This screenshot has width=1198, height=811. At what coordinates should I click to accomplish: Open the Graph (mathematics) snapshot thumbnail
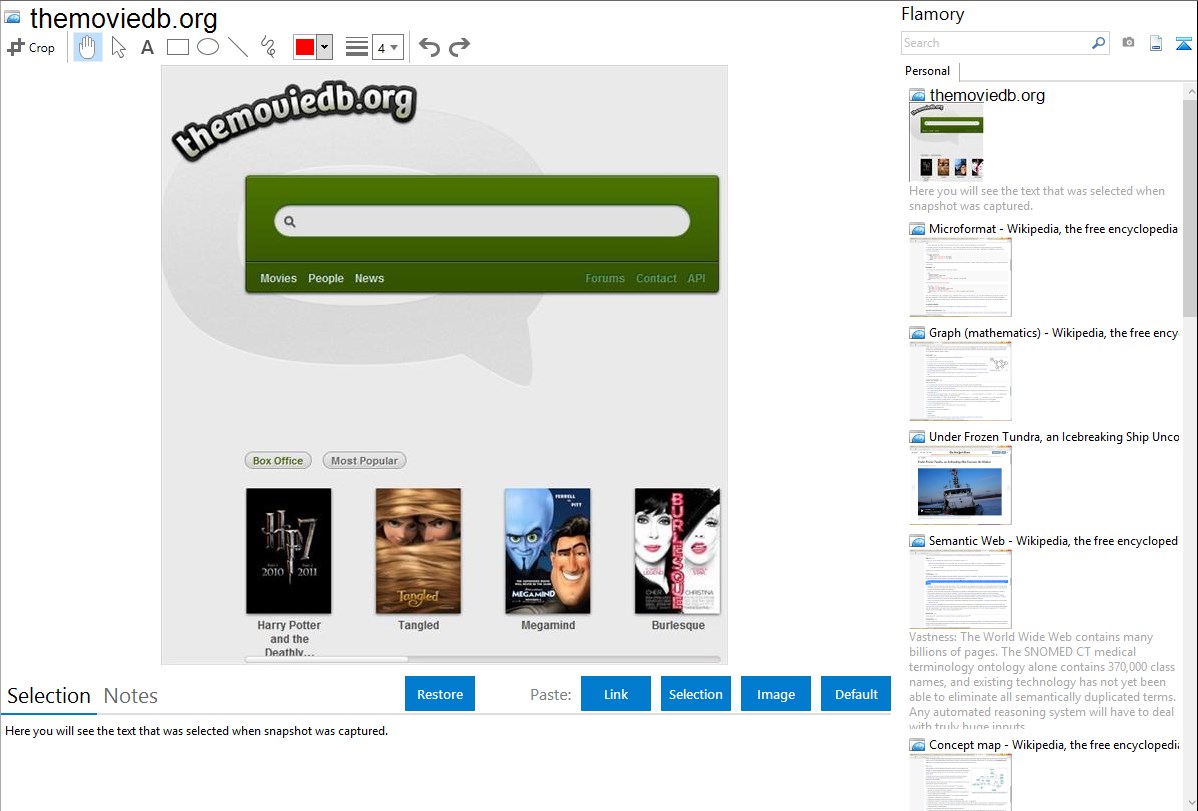click(x=960, y=381)
